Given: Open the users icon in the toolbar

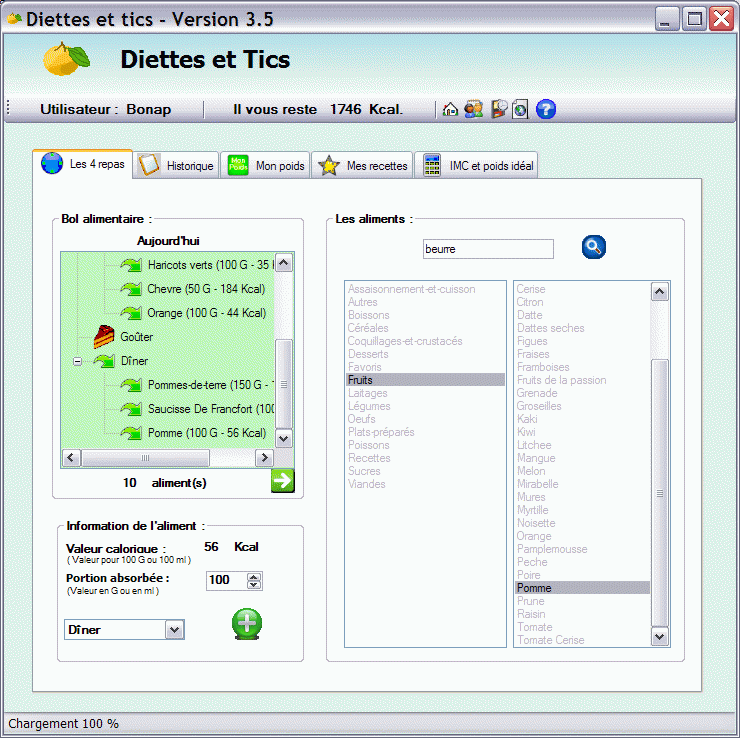Looking at the screenshot, I should [474, 110].
